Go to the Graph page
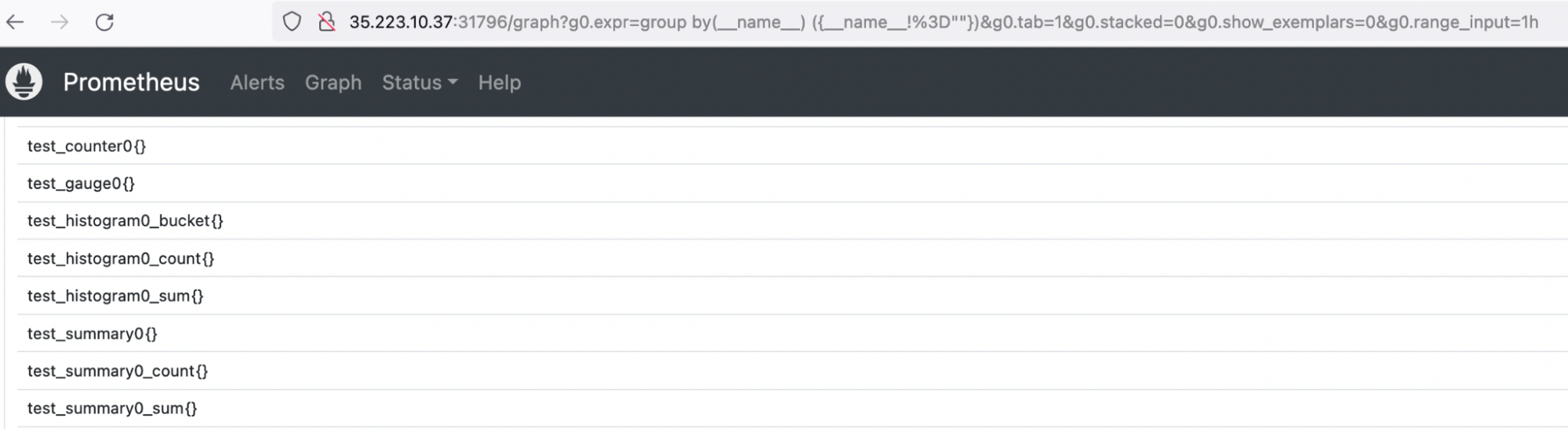The height and width of the screenshot is (429, 1568). [x=333, y=82]
